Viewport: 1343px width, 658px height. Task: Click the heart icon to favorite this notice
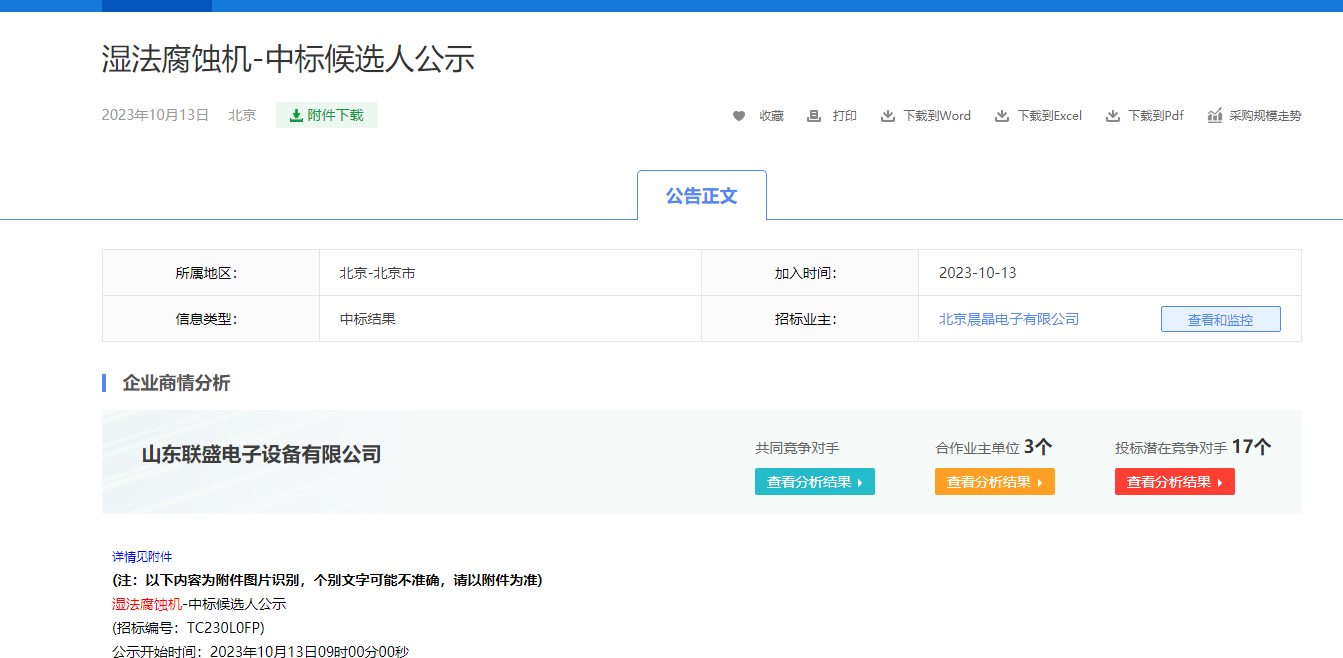tap(739, 116)
